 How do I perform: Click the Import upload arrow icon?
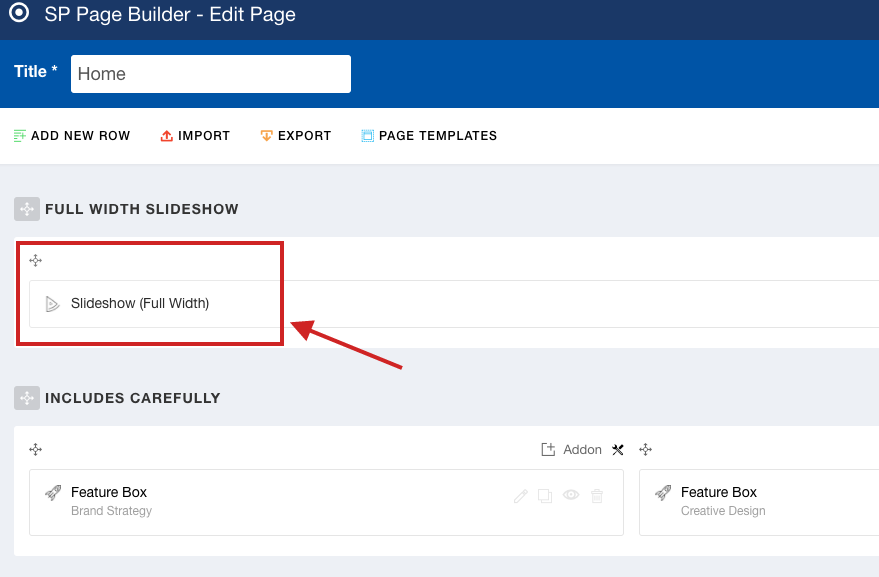click(166, 136)
